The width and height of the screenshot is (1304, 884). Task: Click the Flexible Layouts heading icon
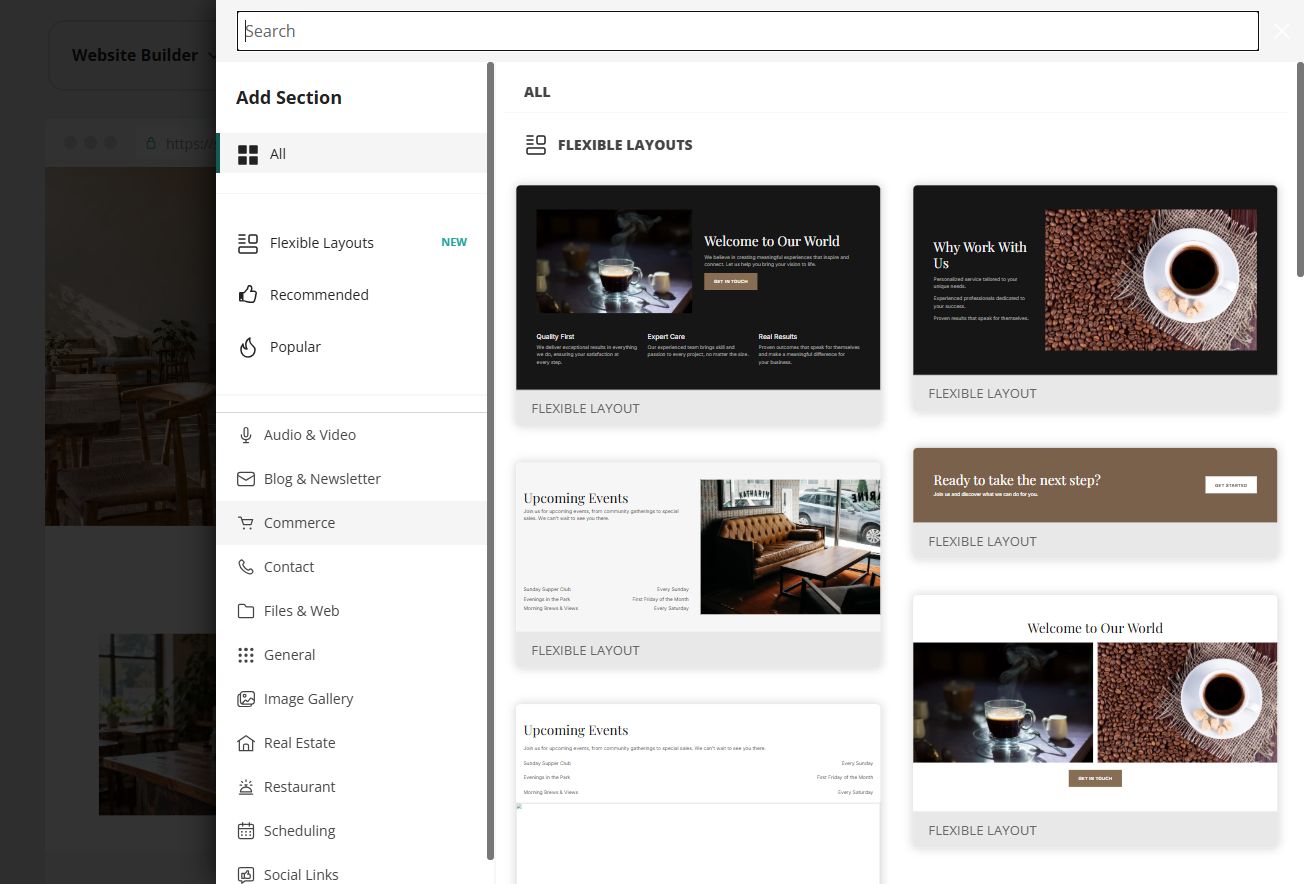(536, 145)
